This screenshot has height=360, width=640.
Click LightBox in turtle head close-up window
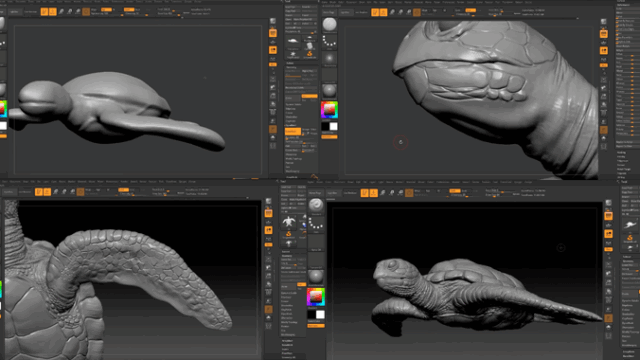(x=346, y=13)
